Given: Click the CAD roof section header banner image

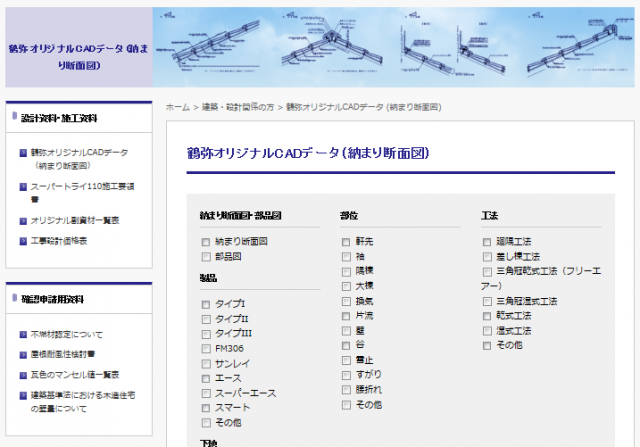Looking at the screenshot, I should (x=393, y=47).
